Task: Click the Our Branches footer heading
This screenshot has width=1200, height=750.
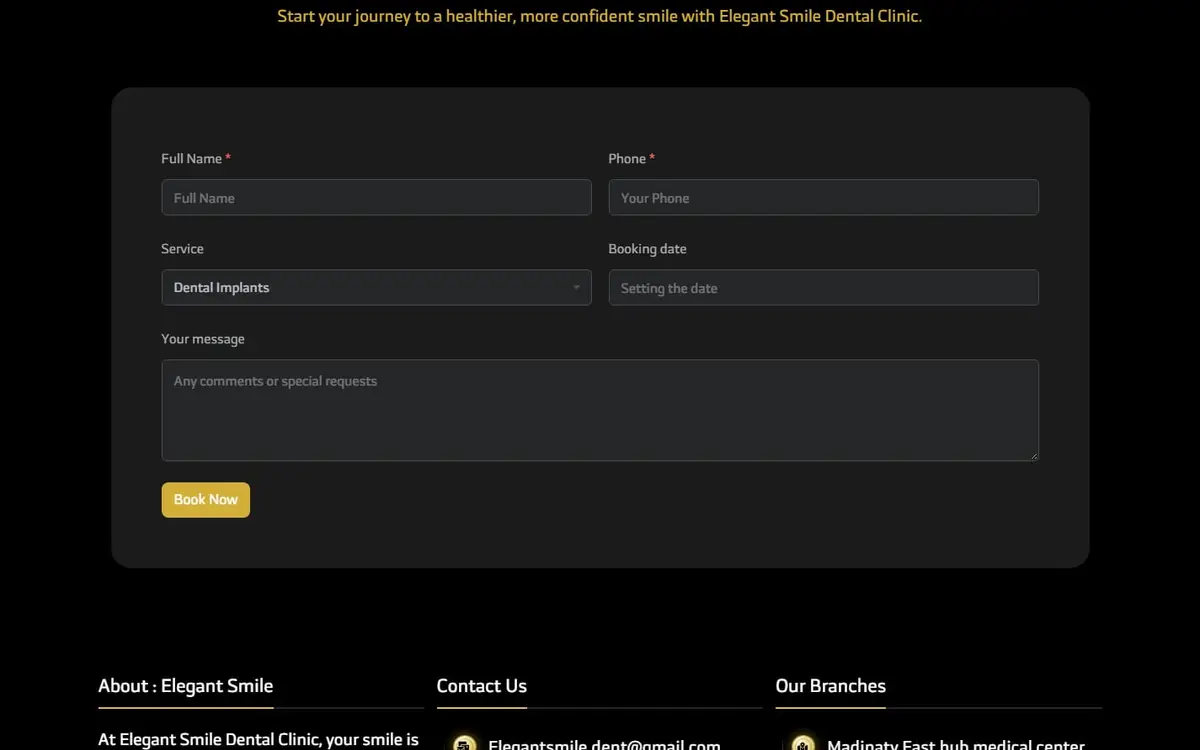Action: [x=831, y=686]
